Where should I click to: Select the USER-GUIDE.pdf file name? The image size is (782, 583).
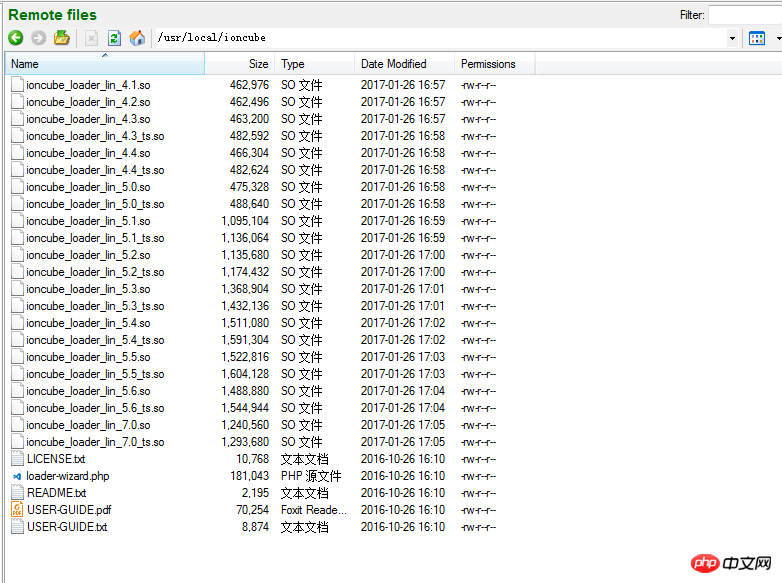tap(69, 510)
